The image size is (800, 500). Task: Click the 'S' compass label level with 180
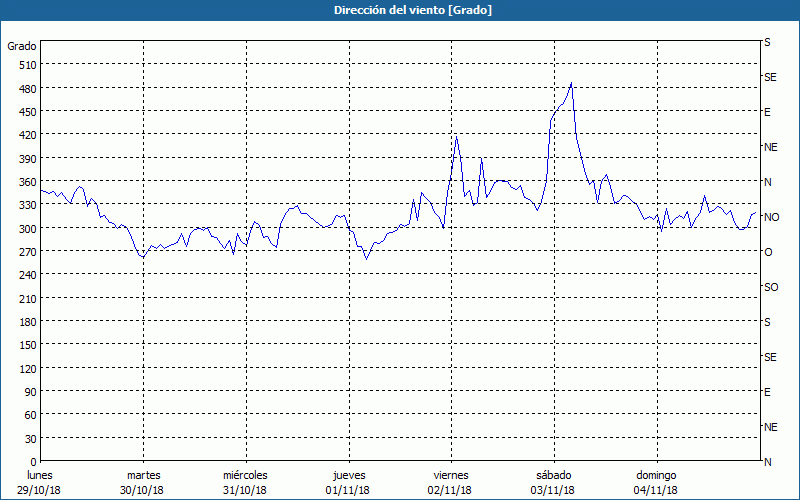pyautogui.click(x=767, y=322)
